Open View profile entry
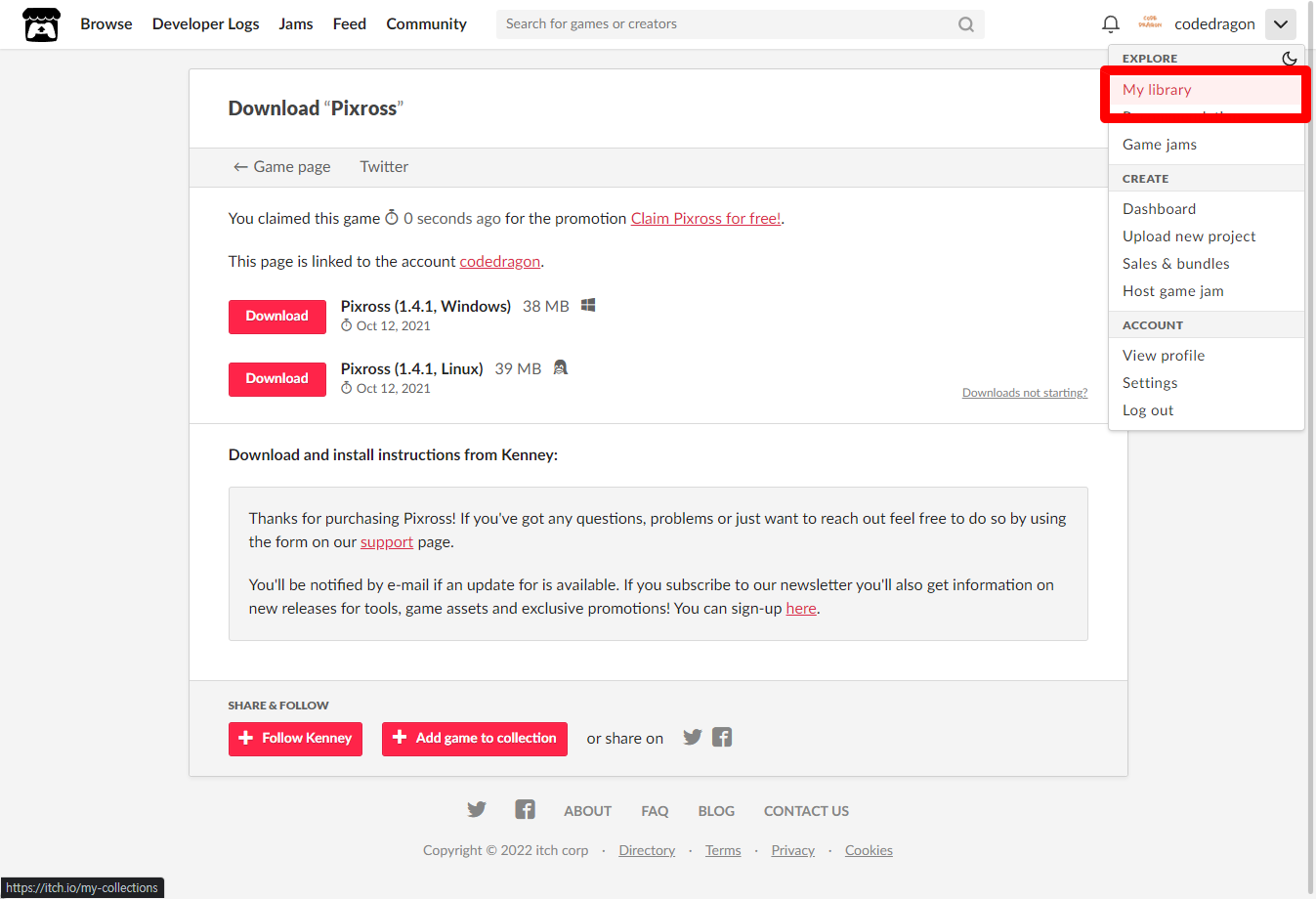 (x=1207, y=356)
